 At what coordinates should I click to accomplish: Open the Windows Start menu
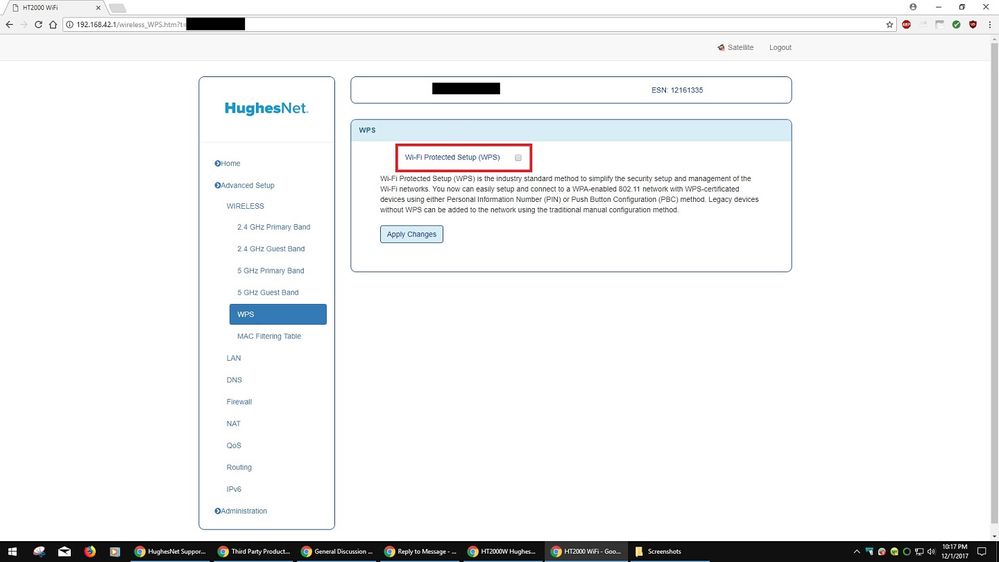(x=13, y=550)
